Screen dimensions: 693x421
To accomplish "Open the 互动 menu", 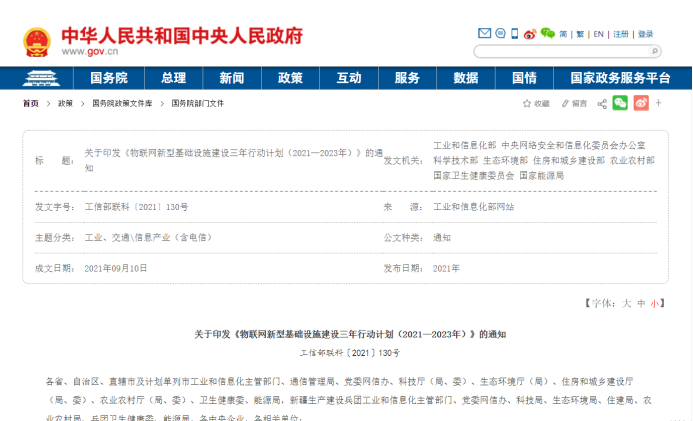I will pyautogui.click(x=349, y=78).
